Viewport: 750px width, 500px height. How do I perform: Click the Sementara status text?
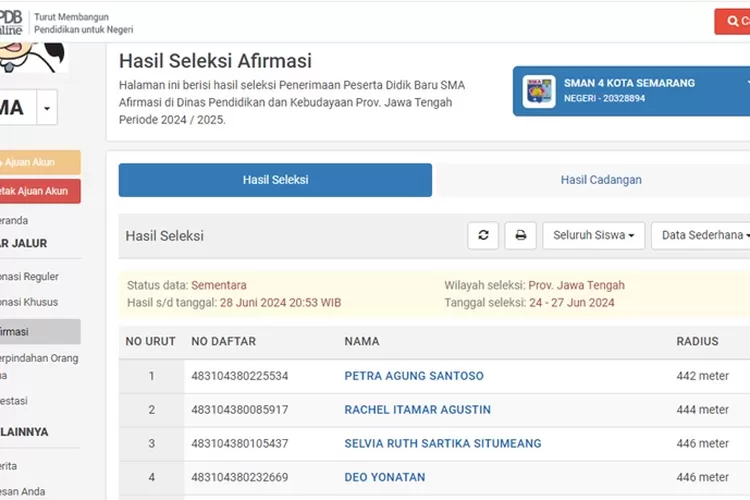coord(219,285)
